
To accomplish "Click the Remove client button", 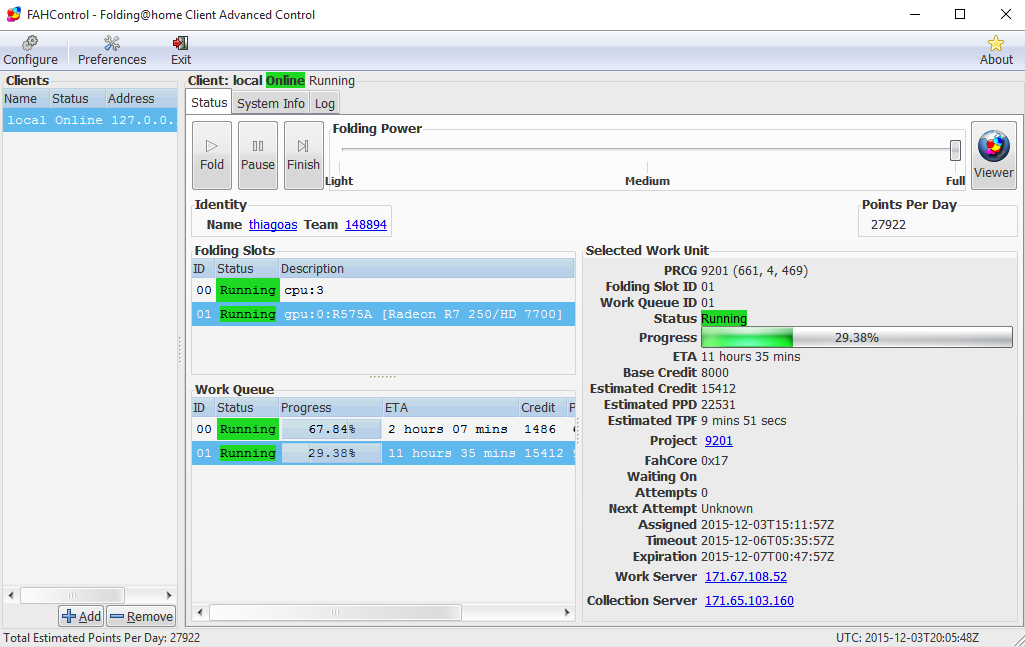I will coord(141,616).
